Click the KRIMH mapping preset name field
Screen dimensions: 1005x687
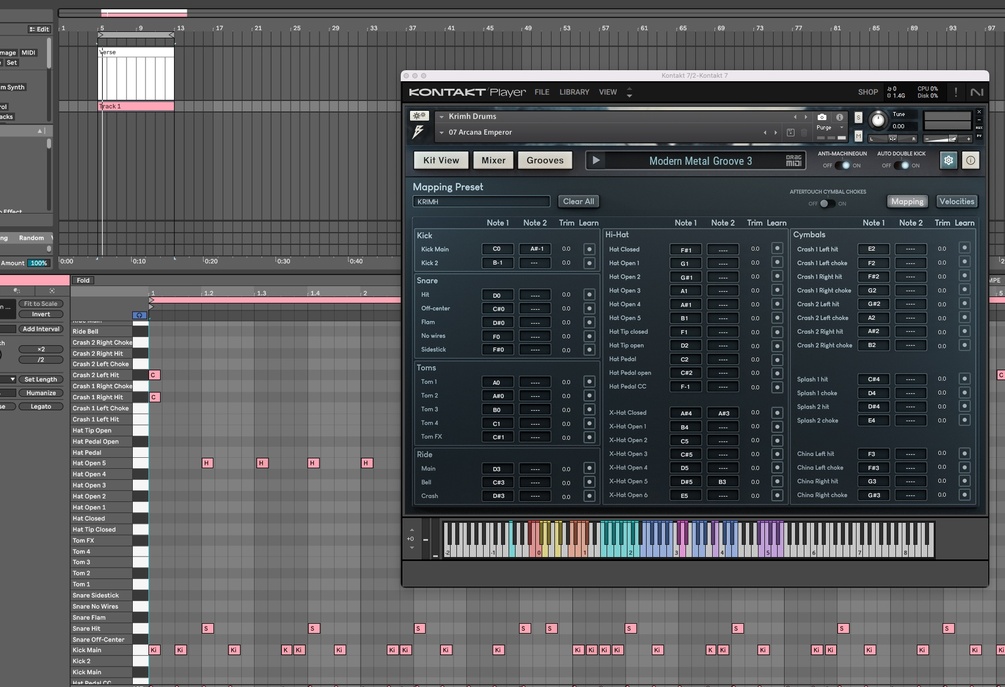coord(481,201)
